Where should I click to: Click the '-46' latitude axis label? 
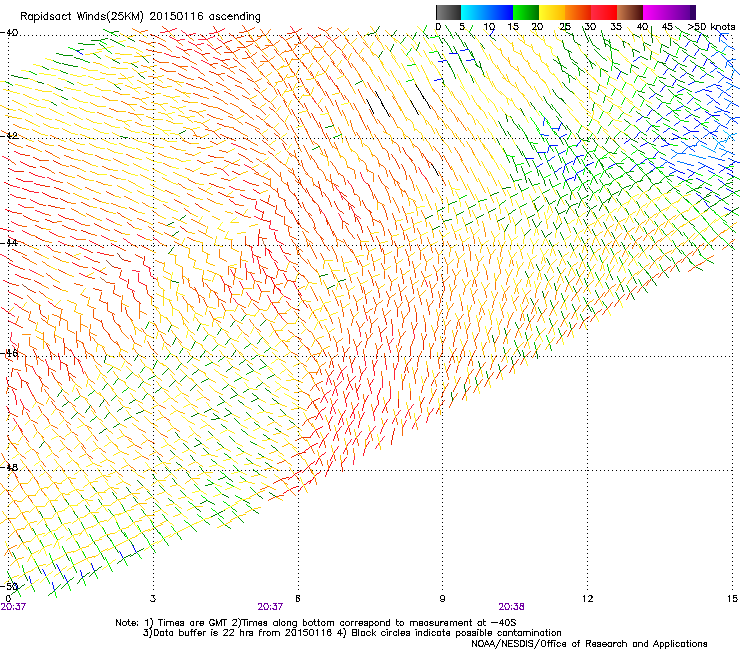pos(10,353)
